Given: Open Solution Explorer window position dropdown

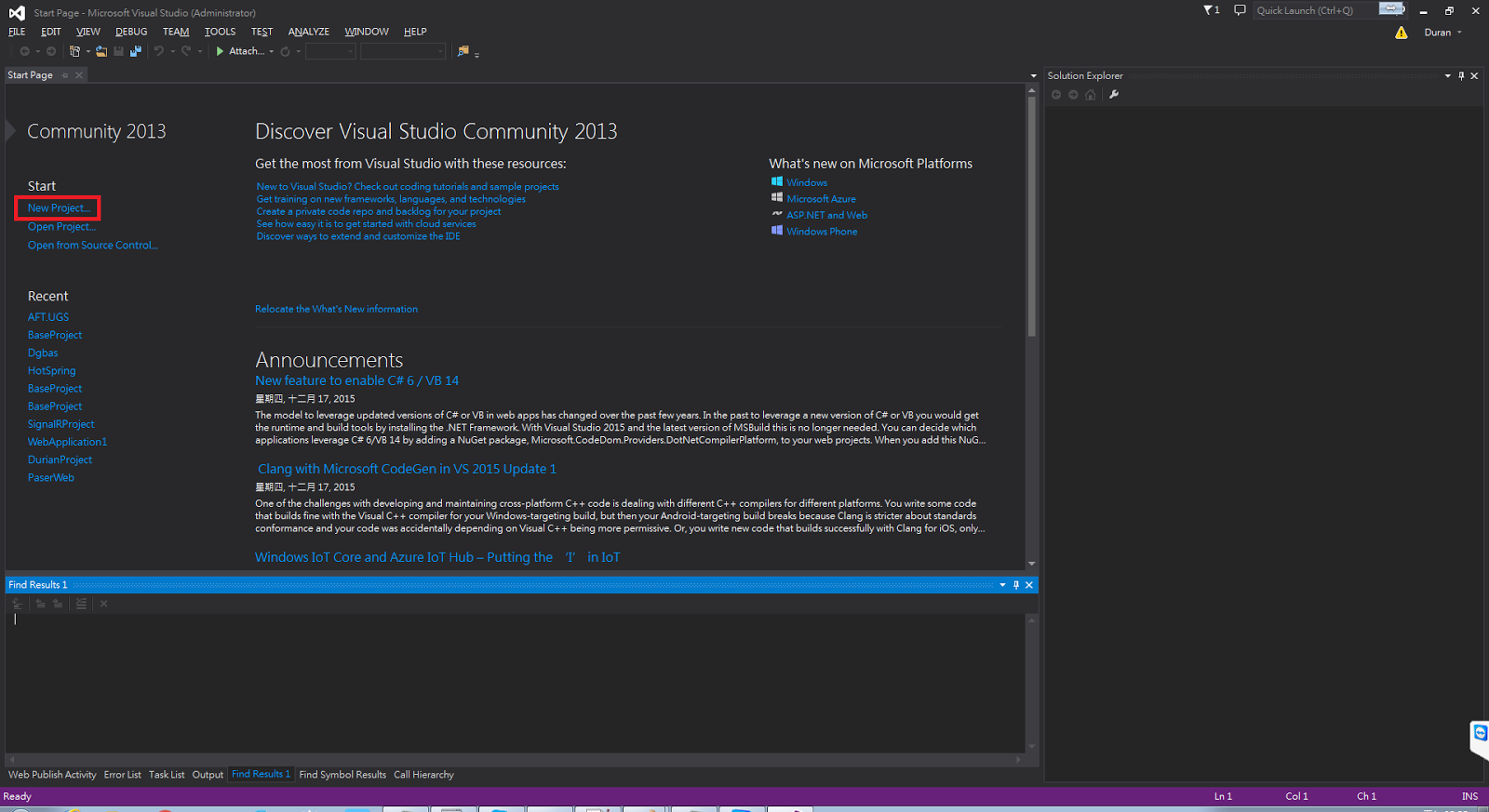Looking at the screenshot, I should tap(1447, 75).
